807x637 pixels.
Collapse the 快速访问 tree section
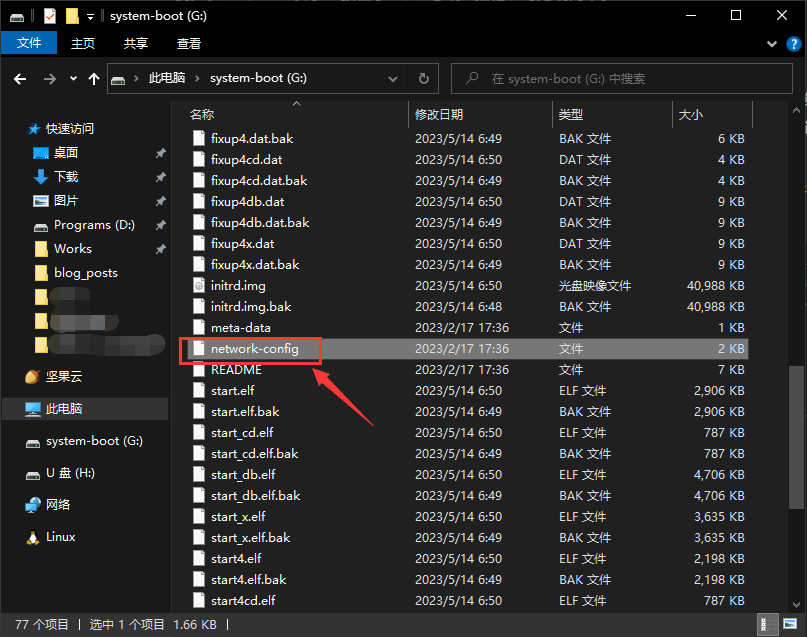point(21,129)
